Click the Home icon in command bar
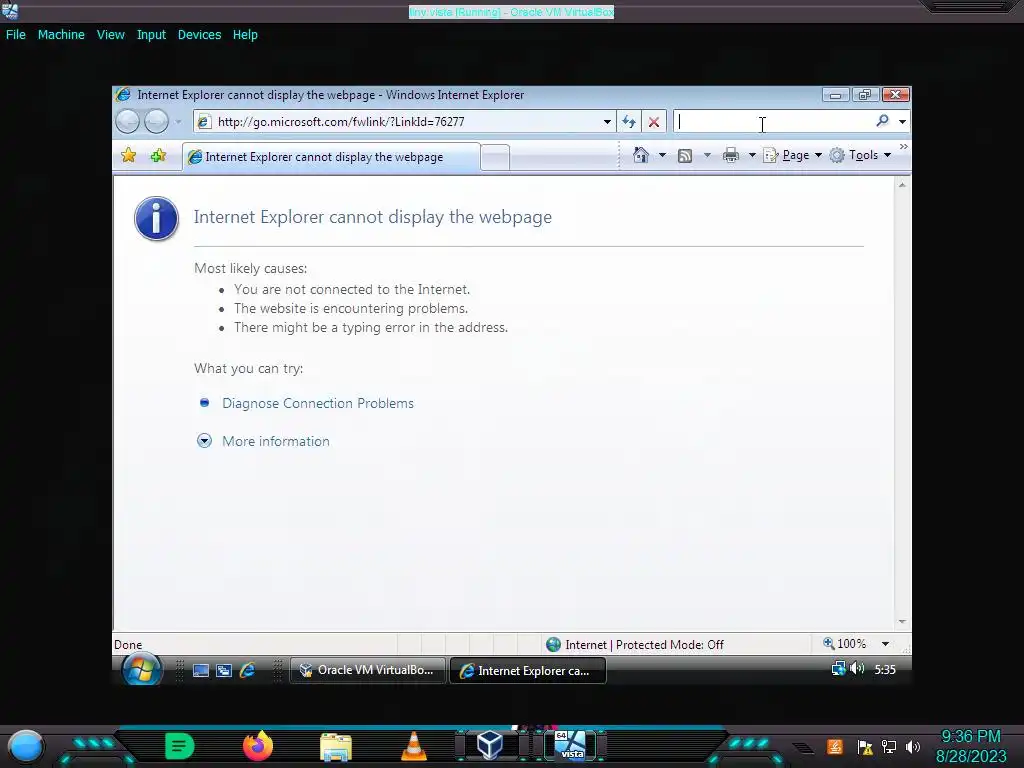1024x768 pixels. point(641,155)
